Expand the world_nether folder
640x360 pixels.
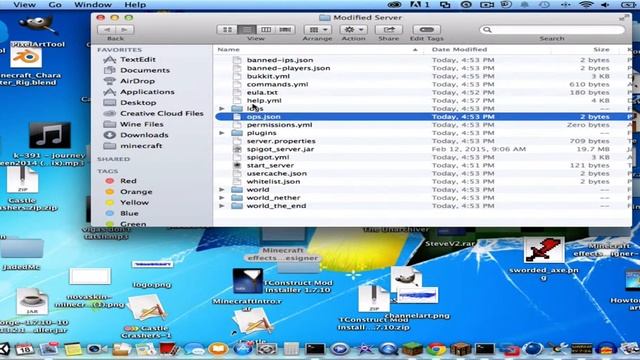pyautogui.click(x=222, y=198)
